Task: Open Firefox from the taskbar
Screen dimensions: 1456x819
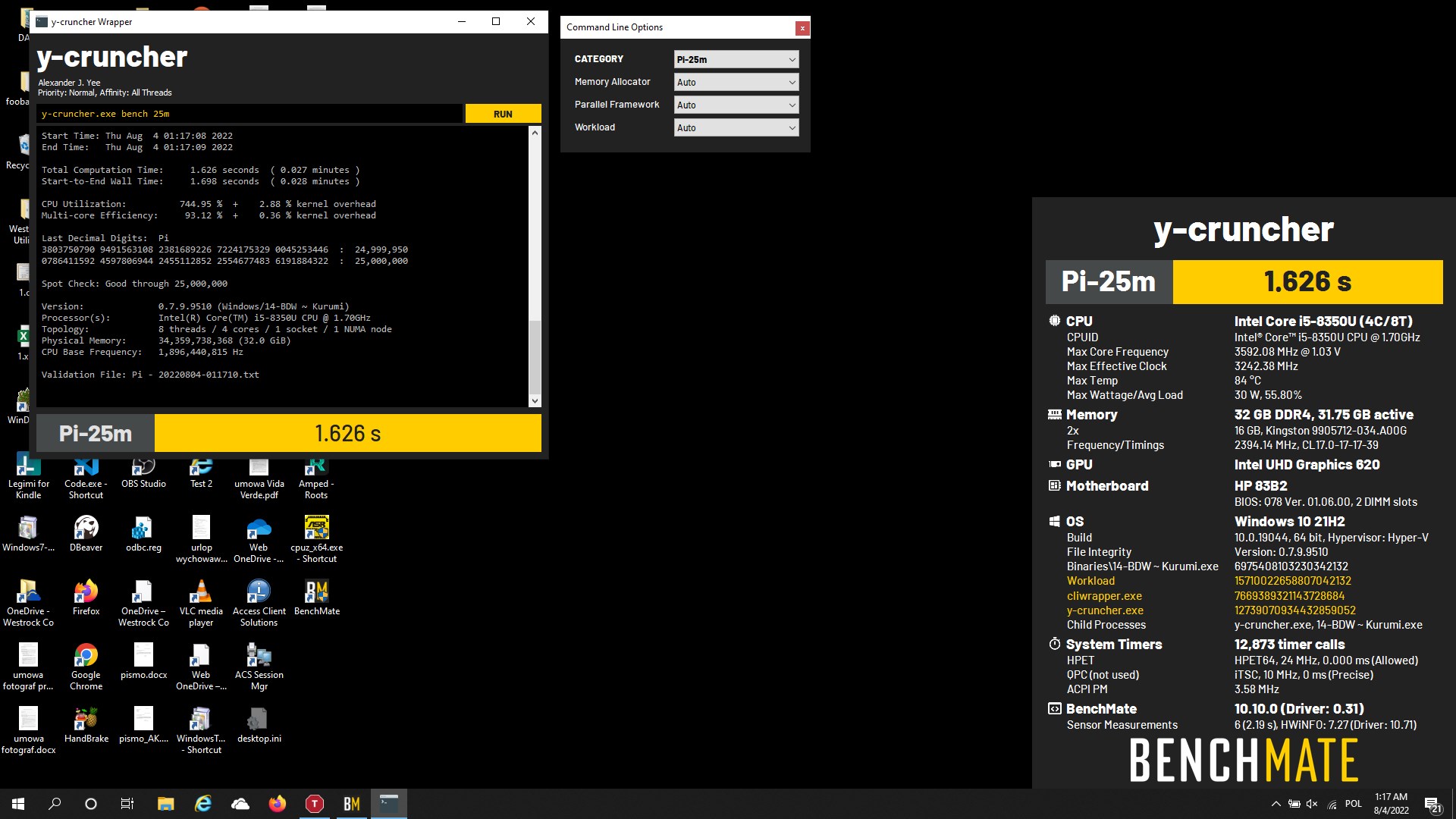Action: (277, 804)
